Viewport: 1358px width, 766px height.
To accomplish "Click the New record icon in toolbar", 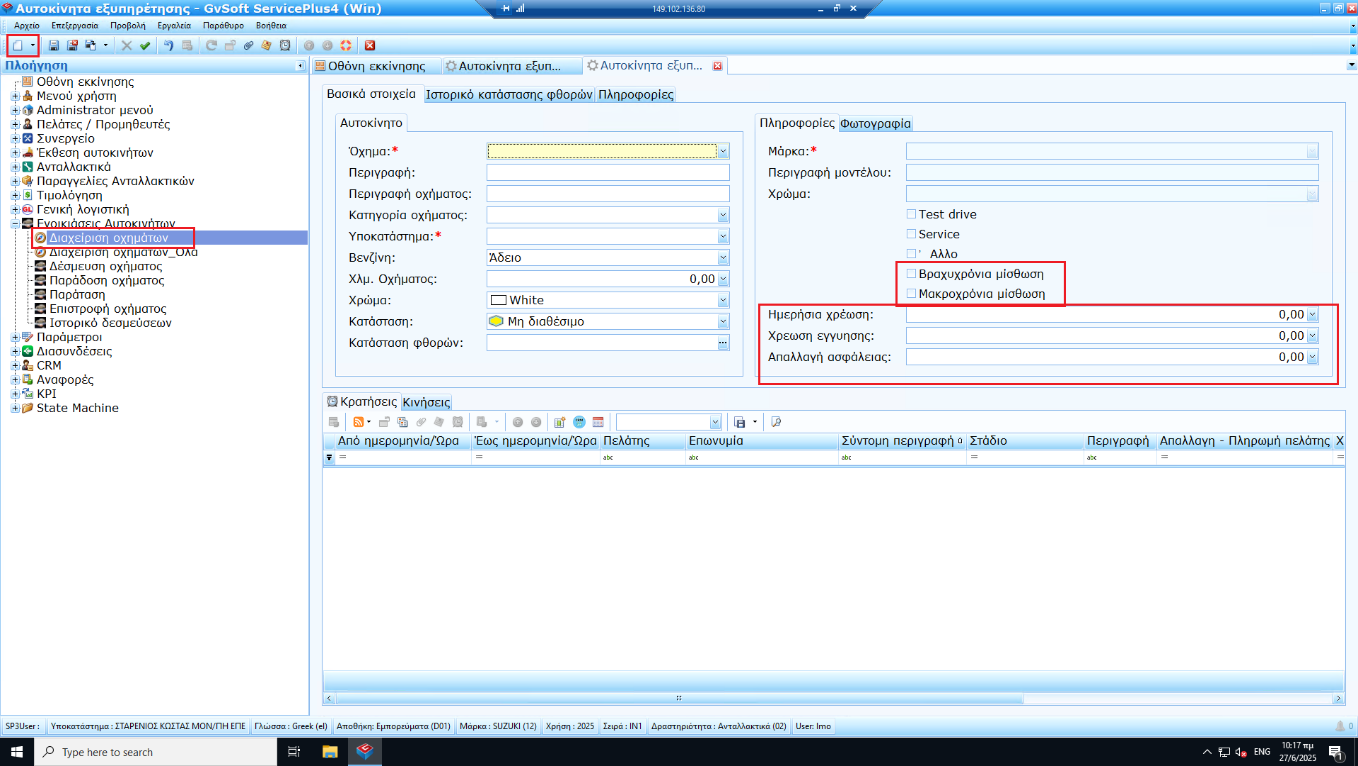I will click(17, 45).
